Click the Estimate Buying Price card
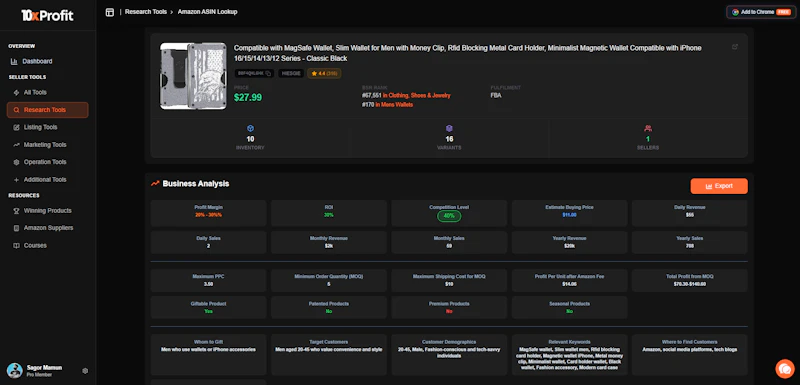The image size is (800, 385). click(x=569, y=213)
